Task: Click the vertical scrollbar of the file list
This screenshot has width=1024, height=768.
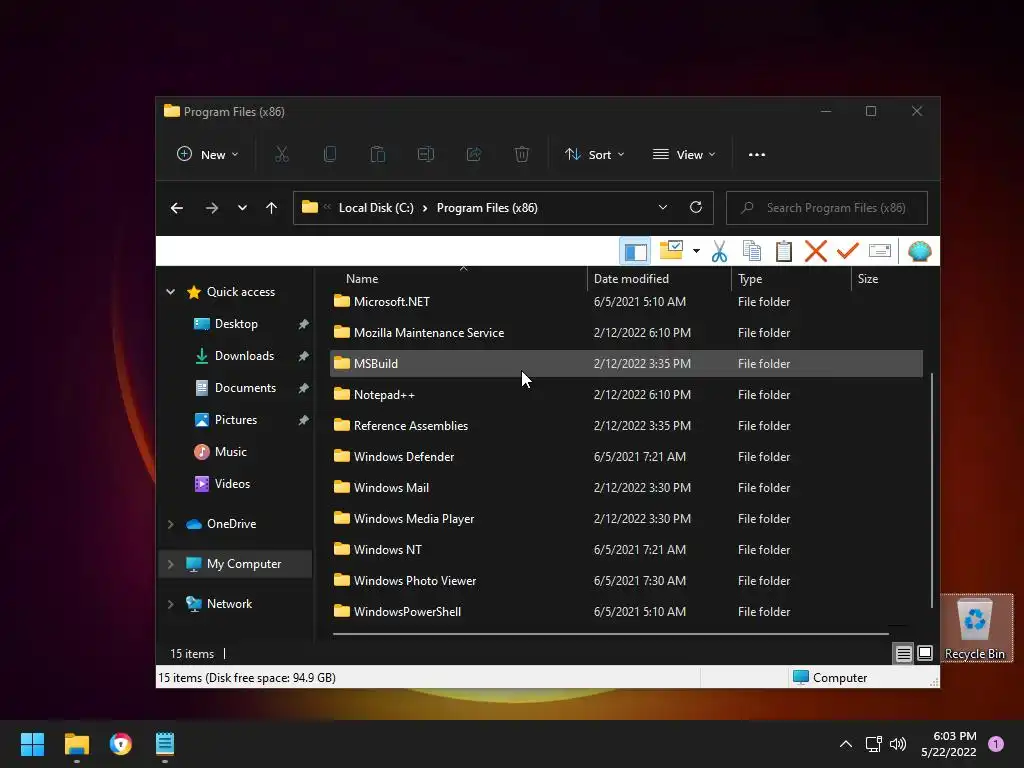Action: point(931,490)
